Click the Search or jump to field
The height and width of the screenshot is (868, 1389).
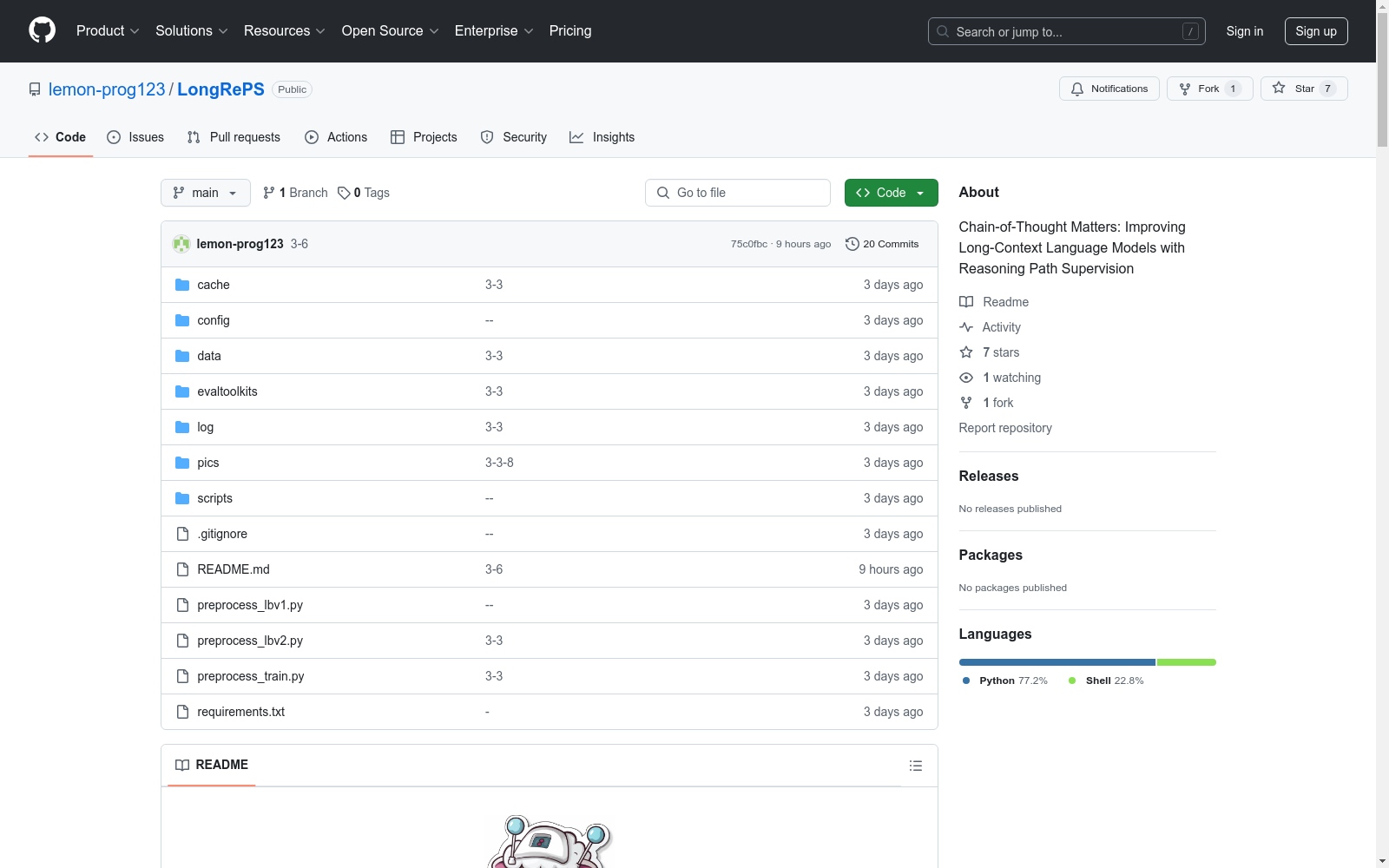coord(1067,31)
